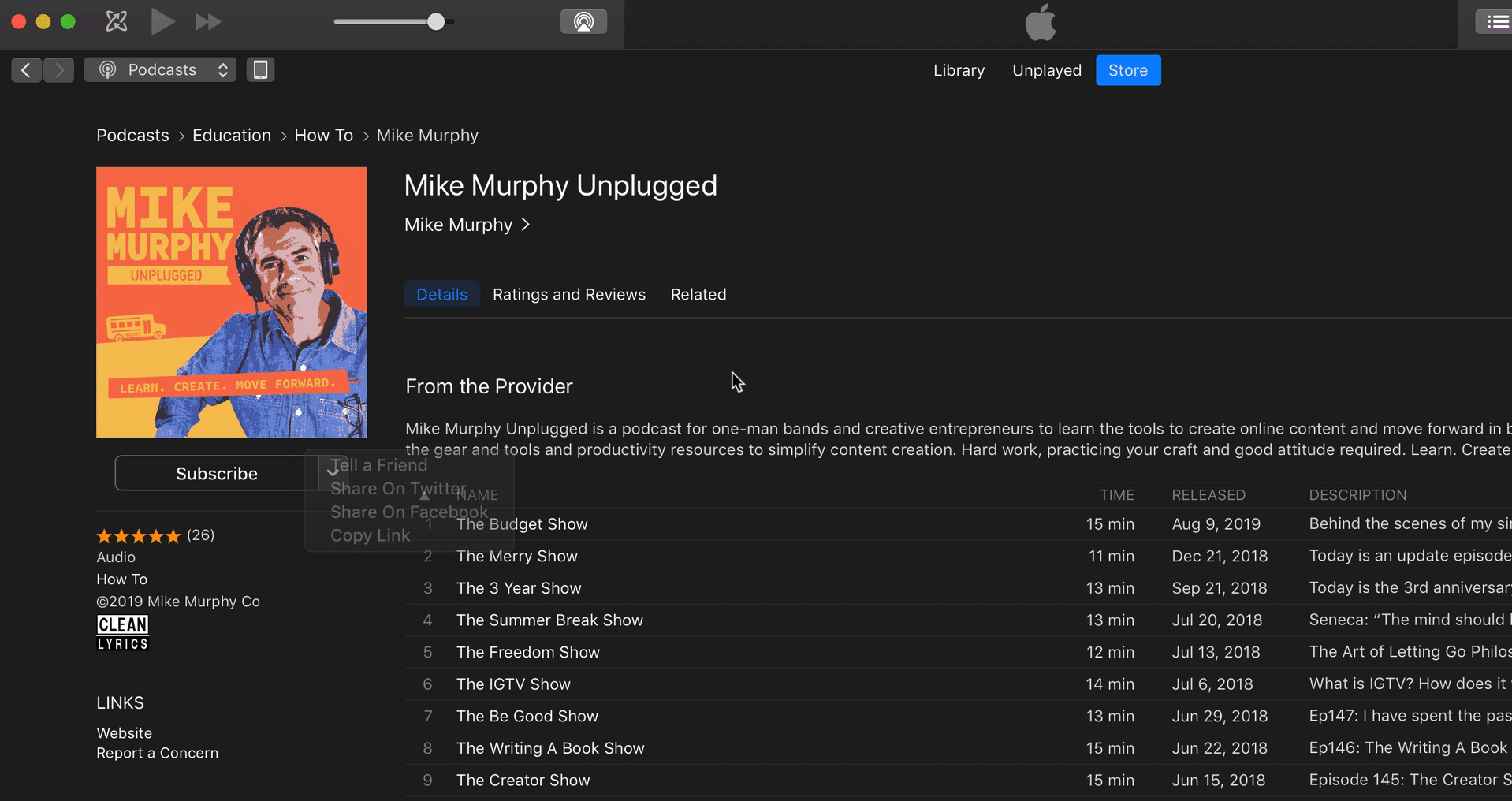Click the Clean Lyrics badge
The width and height of the screenshot is (1512, 801).
tap(122, 633)
